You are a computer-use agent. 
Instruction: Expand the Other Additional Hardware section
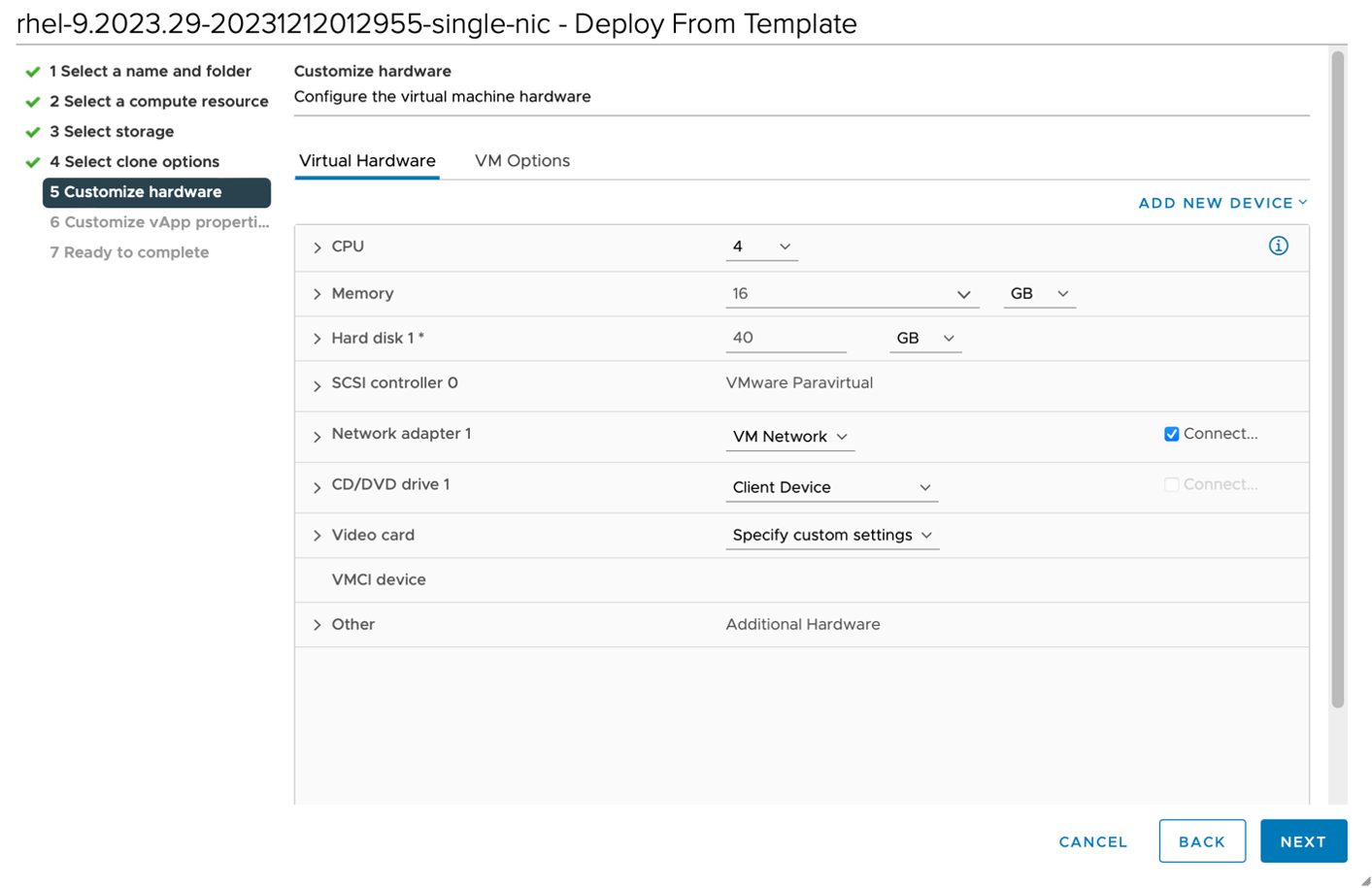(x=317, y=625)
